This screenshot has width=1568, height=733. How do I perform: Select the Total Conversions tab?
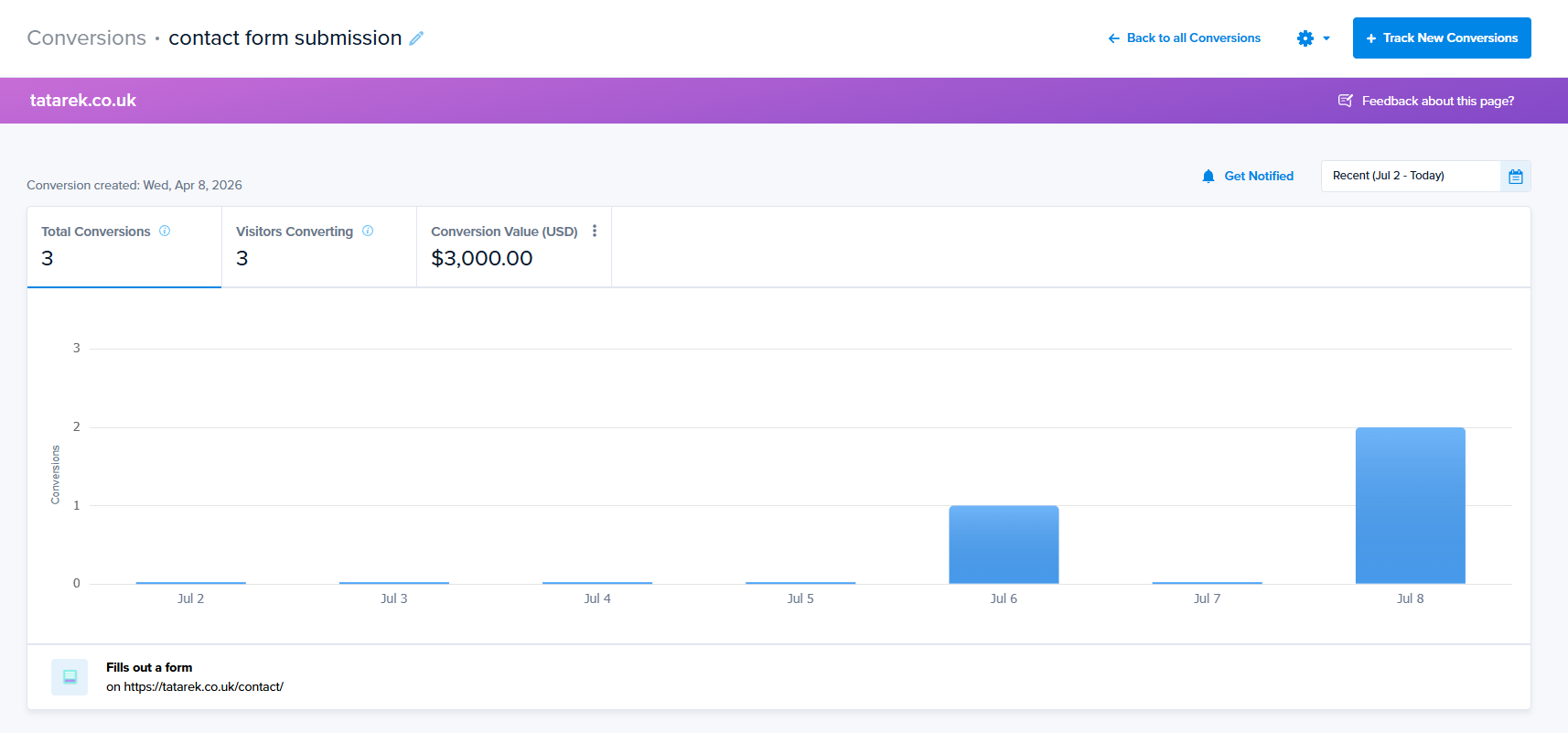pos(124,247)
